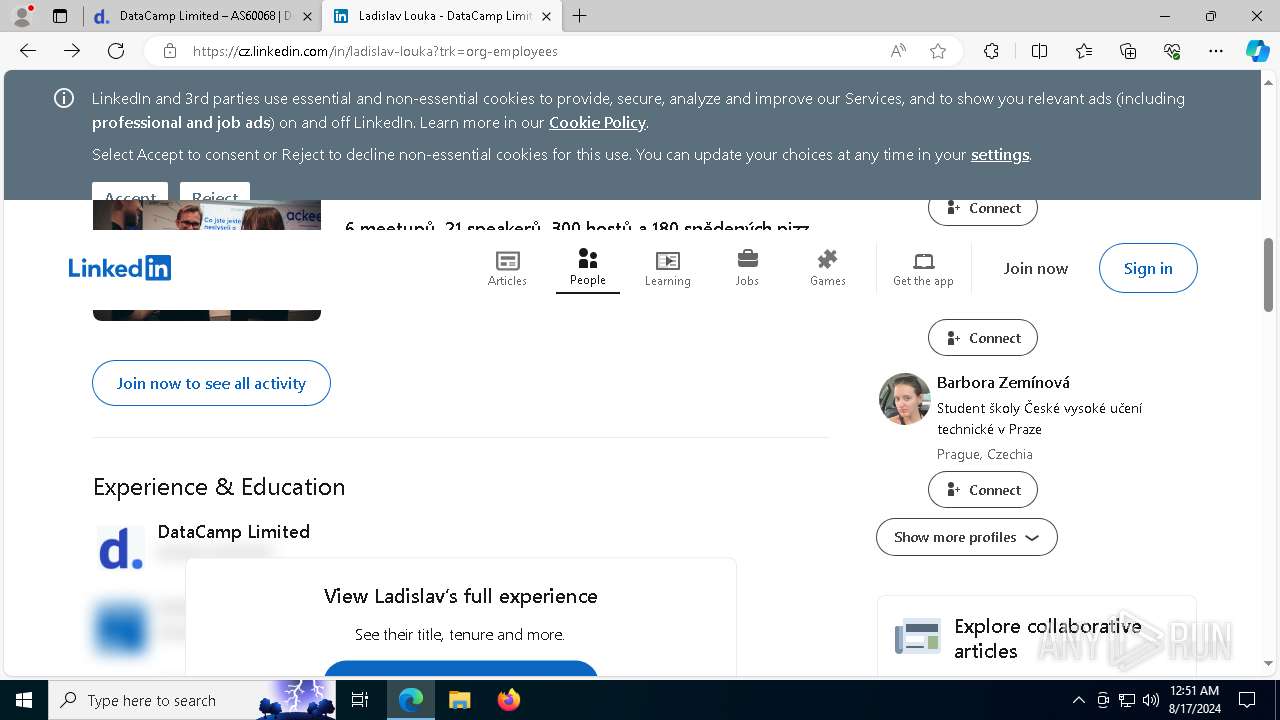Click the activity post thumbnail image
The height and width of the screenshot is (720, 1280).
(x=207, y=260)
